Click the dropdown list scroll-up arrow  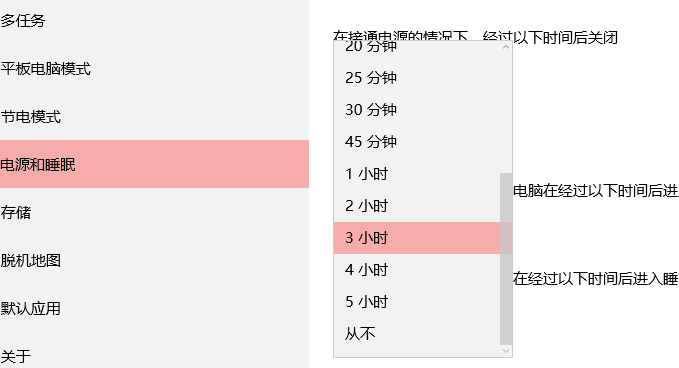click(x=506, y=47)
